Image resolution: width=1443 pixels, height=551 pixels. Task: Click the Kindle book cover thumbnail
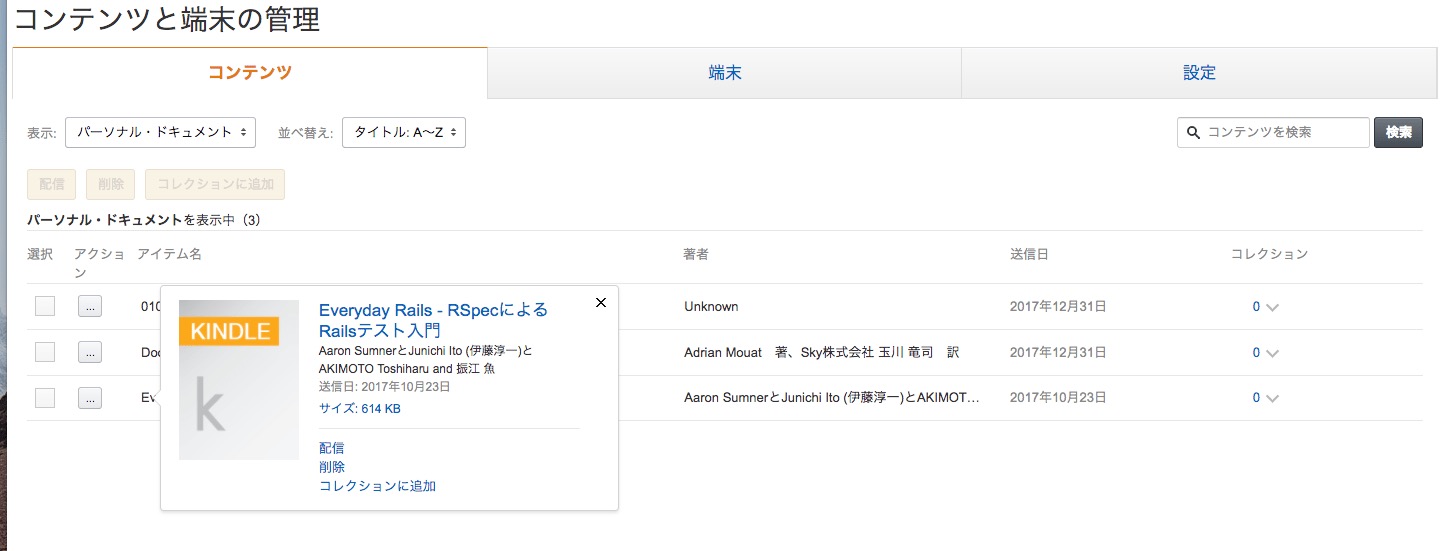[239, 380]
